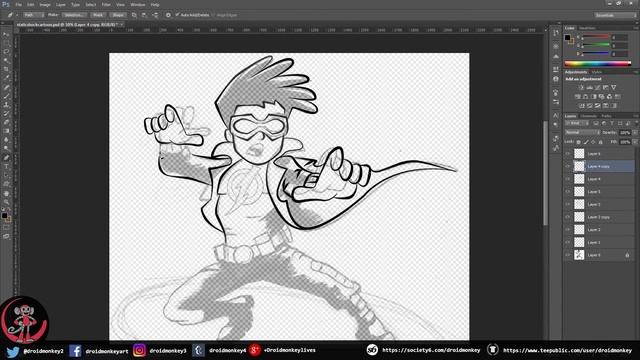Click the Make Mask button
Viewport: 640px width, 360px height.
(98, 15)
